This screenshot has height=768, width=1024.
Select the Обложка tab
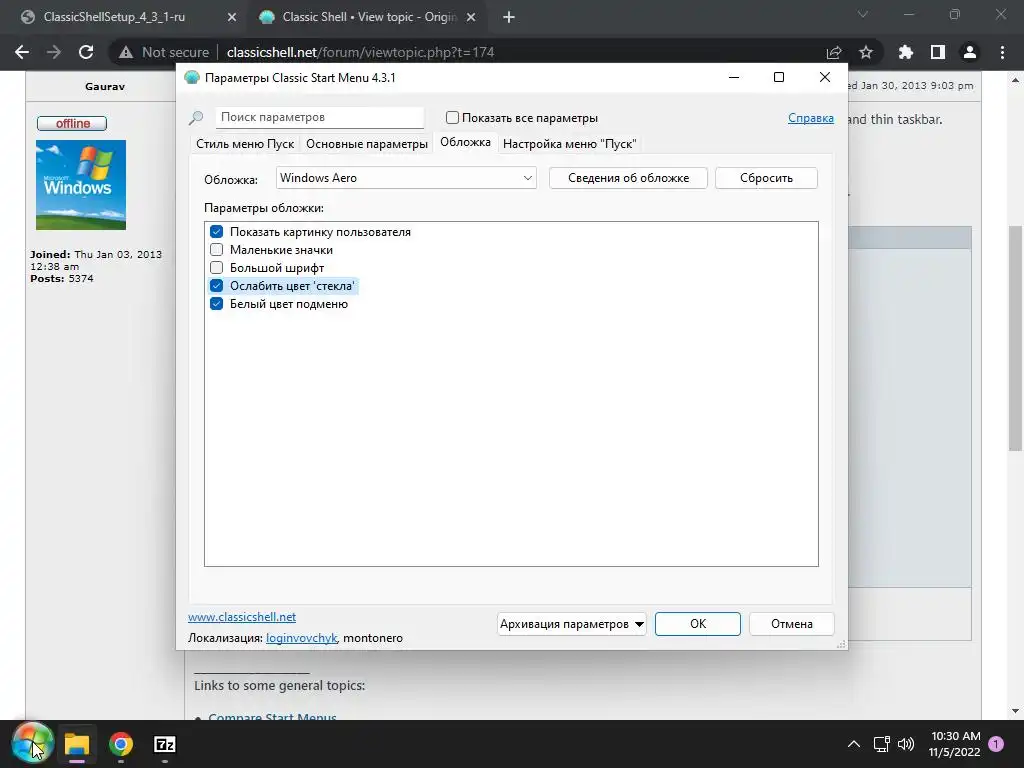click(465, 142)
